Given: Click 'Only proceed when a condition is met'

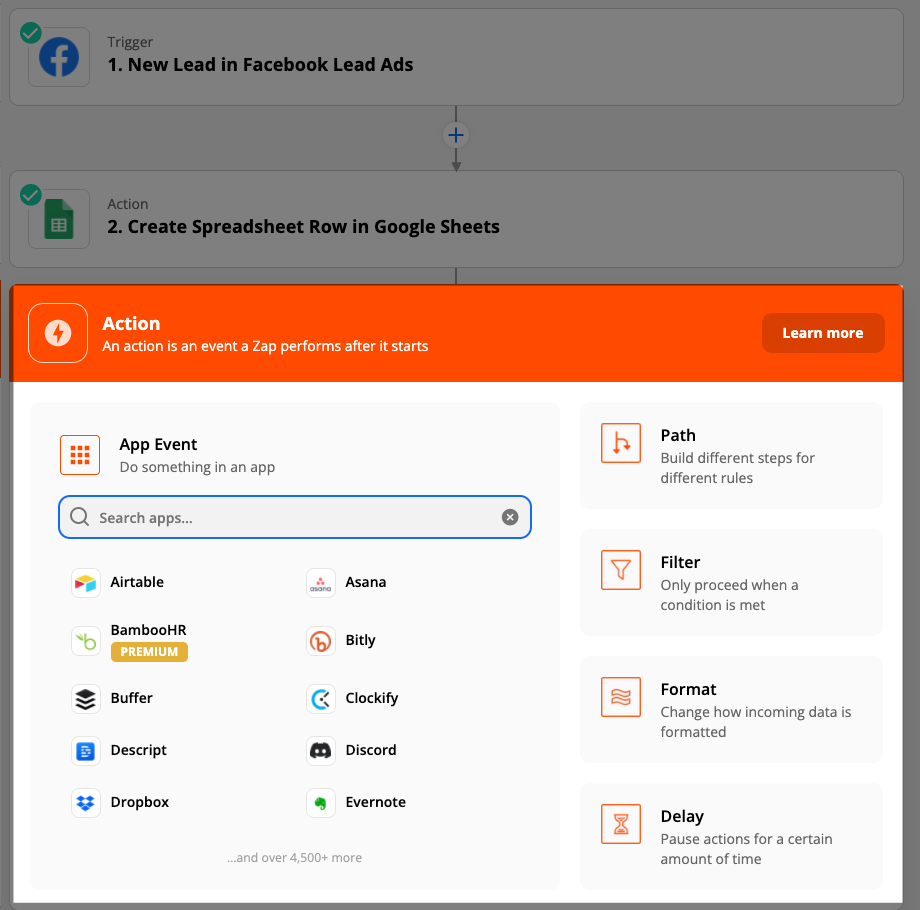Looking at the screenshot, I should [729, 595].
